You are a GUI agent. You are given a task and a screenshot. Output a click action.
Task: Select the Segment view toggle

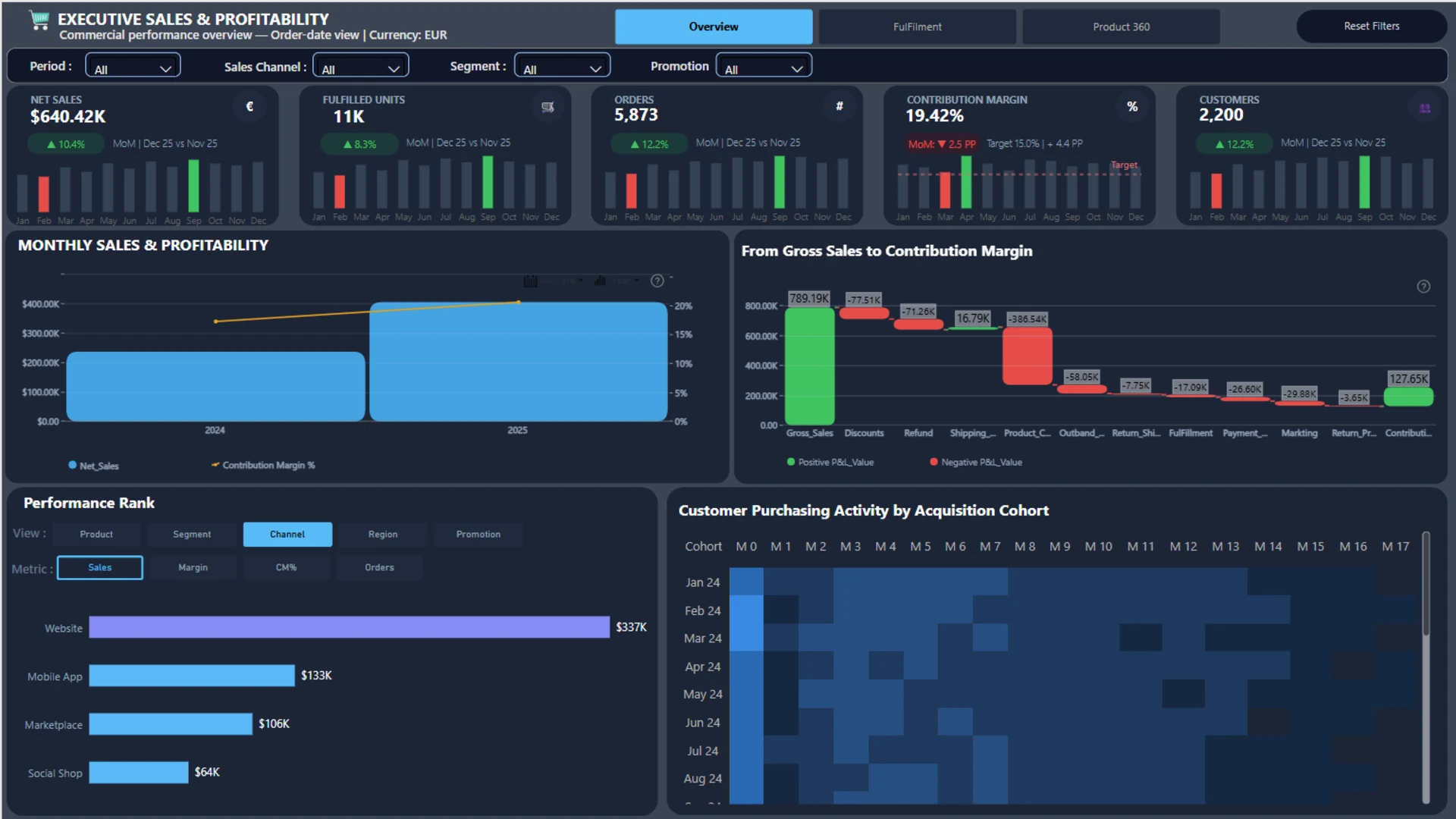pos(192,535)
